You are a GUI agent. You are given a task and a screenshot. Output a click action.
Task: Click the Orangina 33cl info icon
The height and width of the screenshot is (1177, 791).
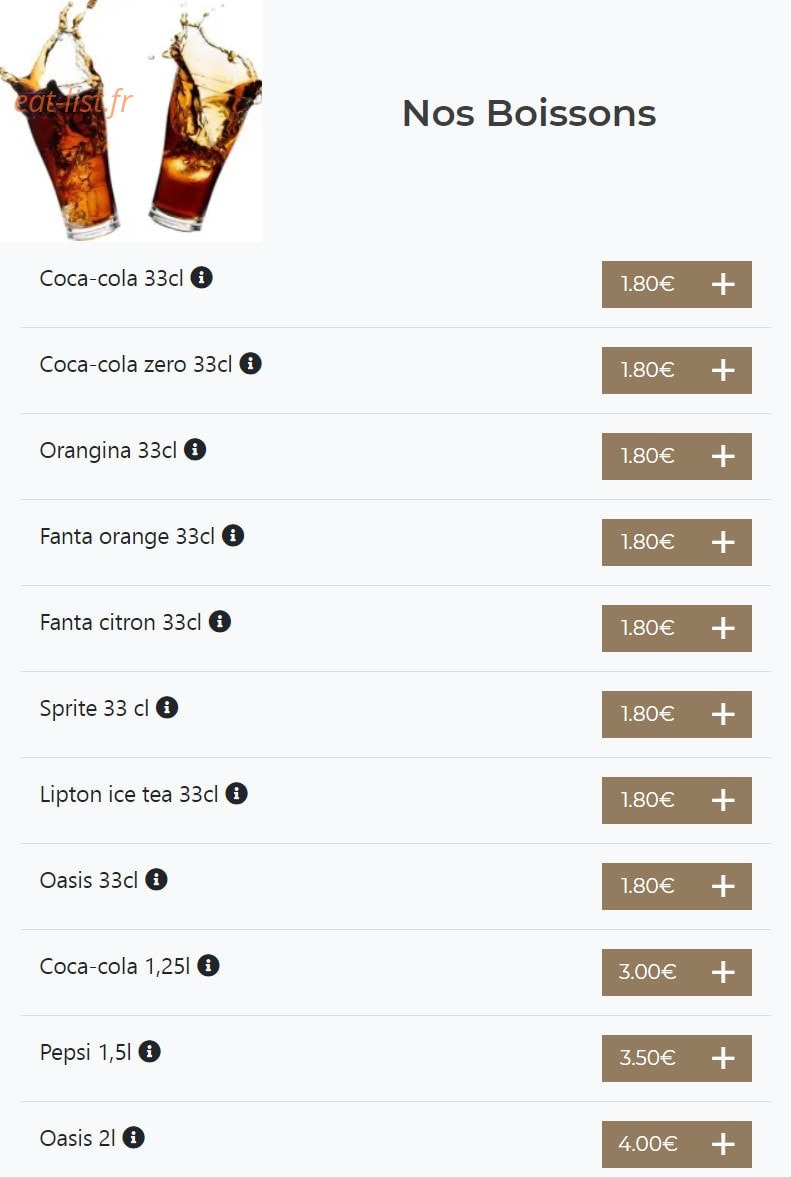195,450
